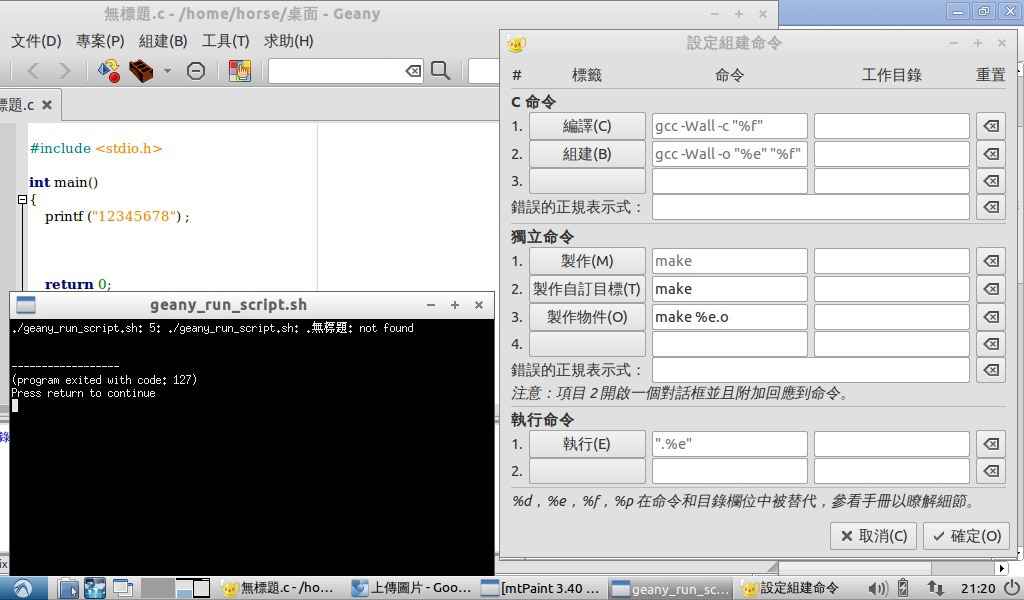1024x600 pixels.
Task: Open the volume control in the system tray
Action: [876, 588]
